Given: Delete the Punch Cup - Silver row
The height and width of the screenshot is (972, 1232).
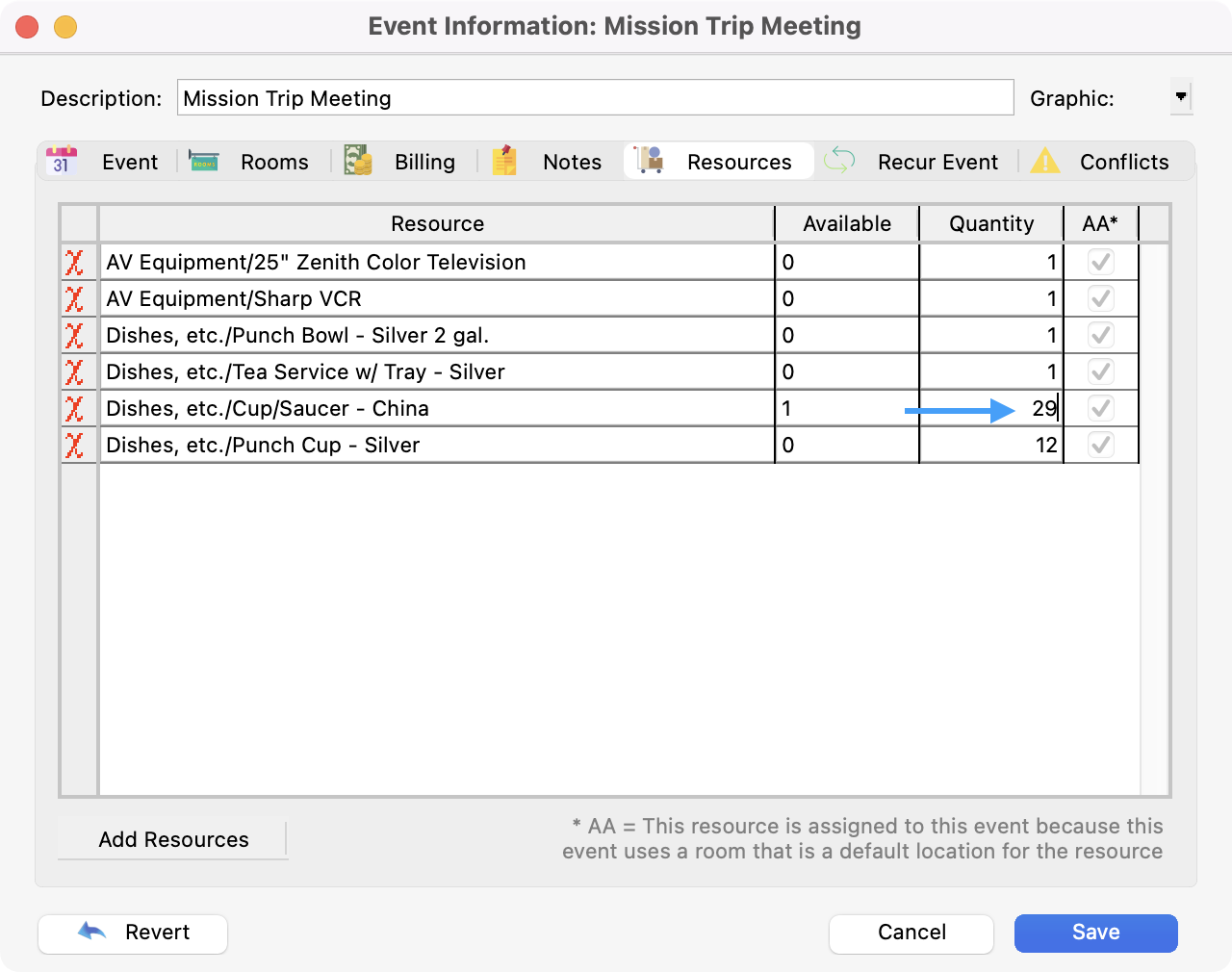Looking at the screenshot, I should point(74,446).
